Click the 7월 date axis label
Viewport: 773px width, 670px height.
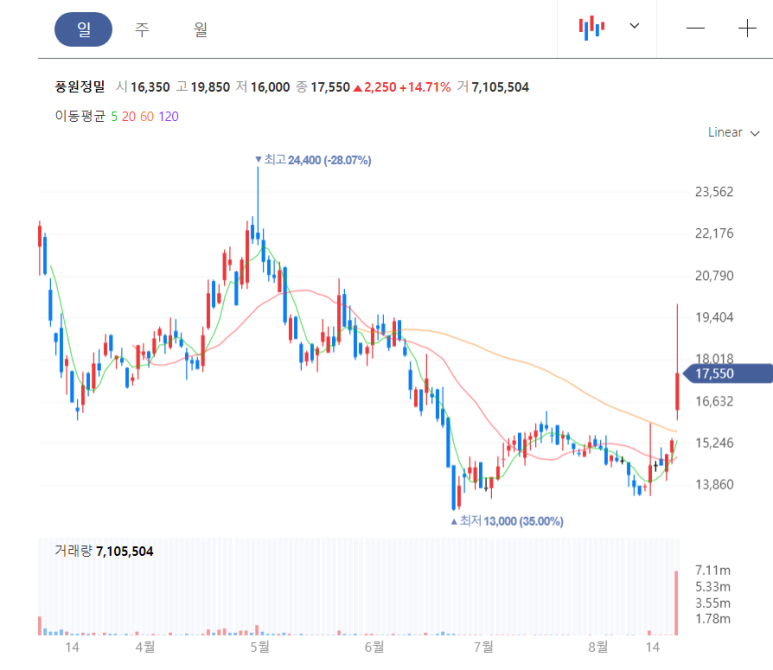click(x=483, y=647)
